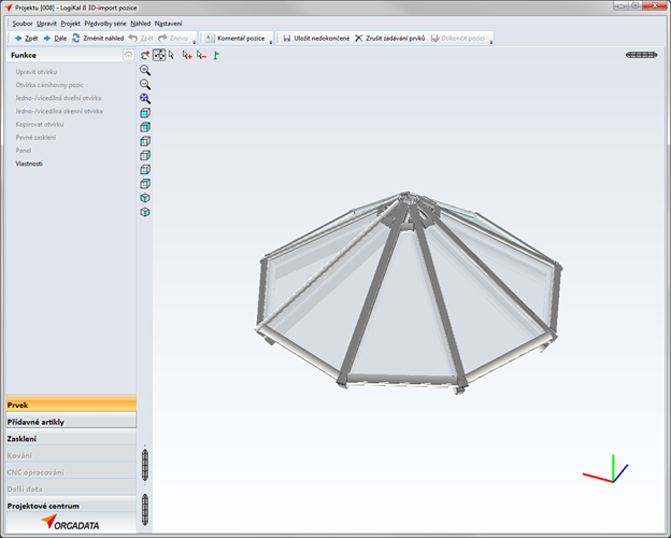Image resolution: width=671 pixels, height=538 pixels.
Task: Click Panel in the Funkce list
Action: [x=23, y=150]
